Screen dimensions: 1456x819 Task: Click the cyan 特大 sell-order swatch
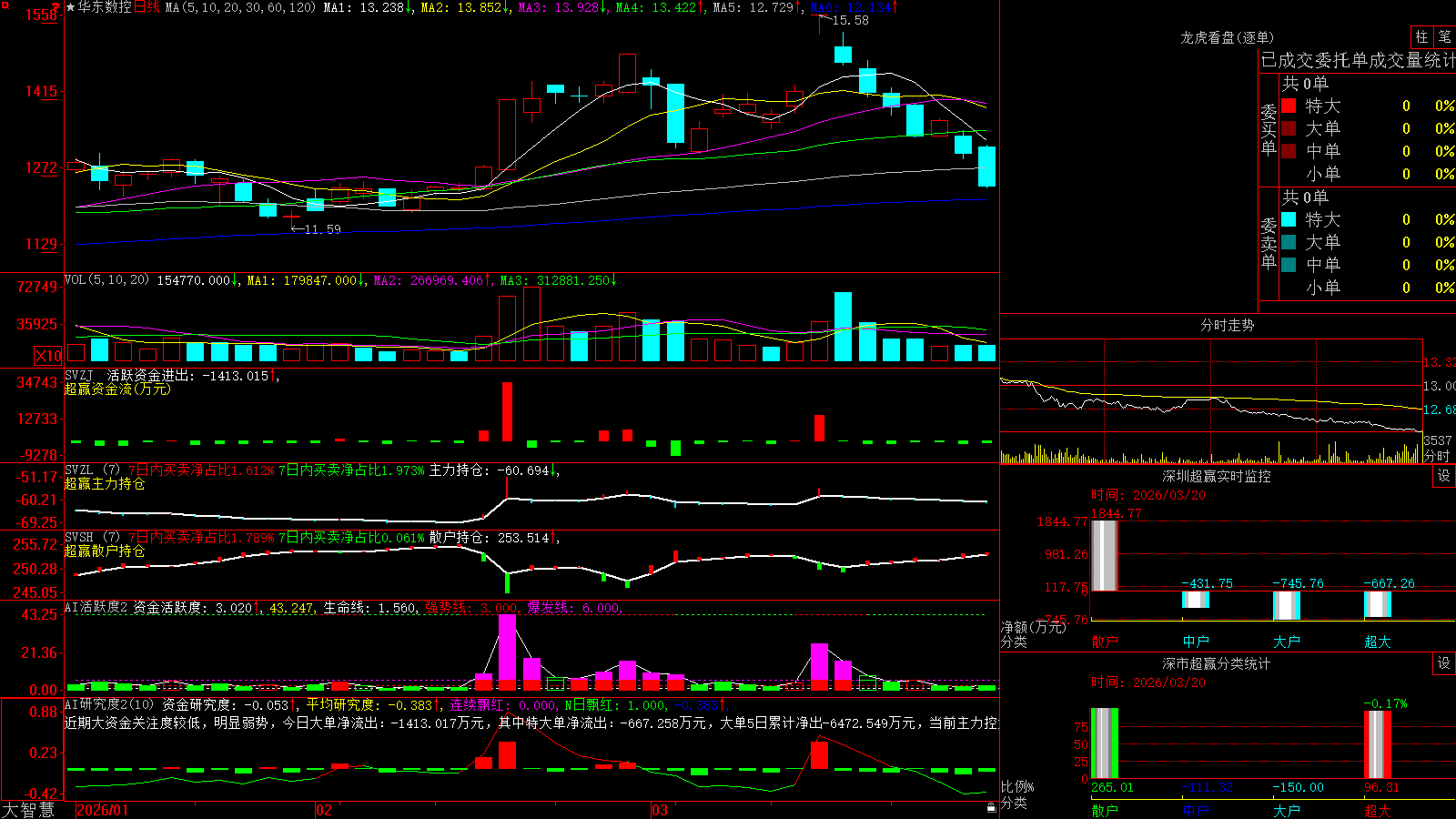(x=1289, y=219)
